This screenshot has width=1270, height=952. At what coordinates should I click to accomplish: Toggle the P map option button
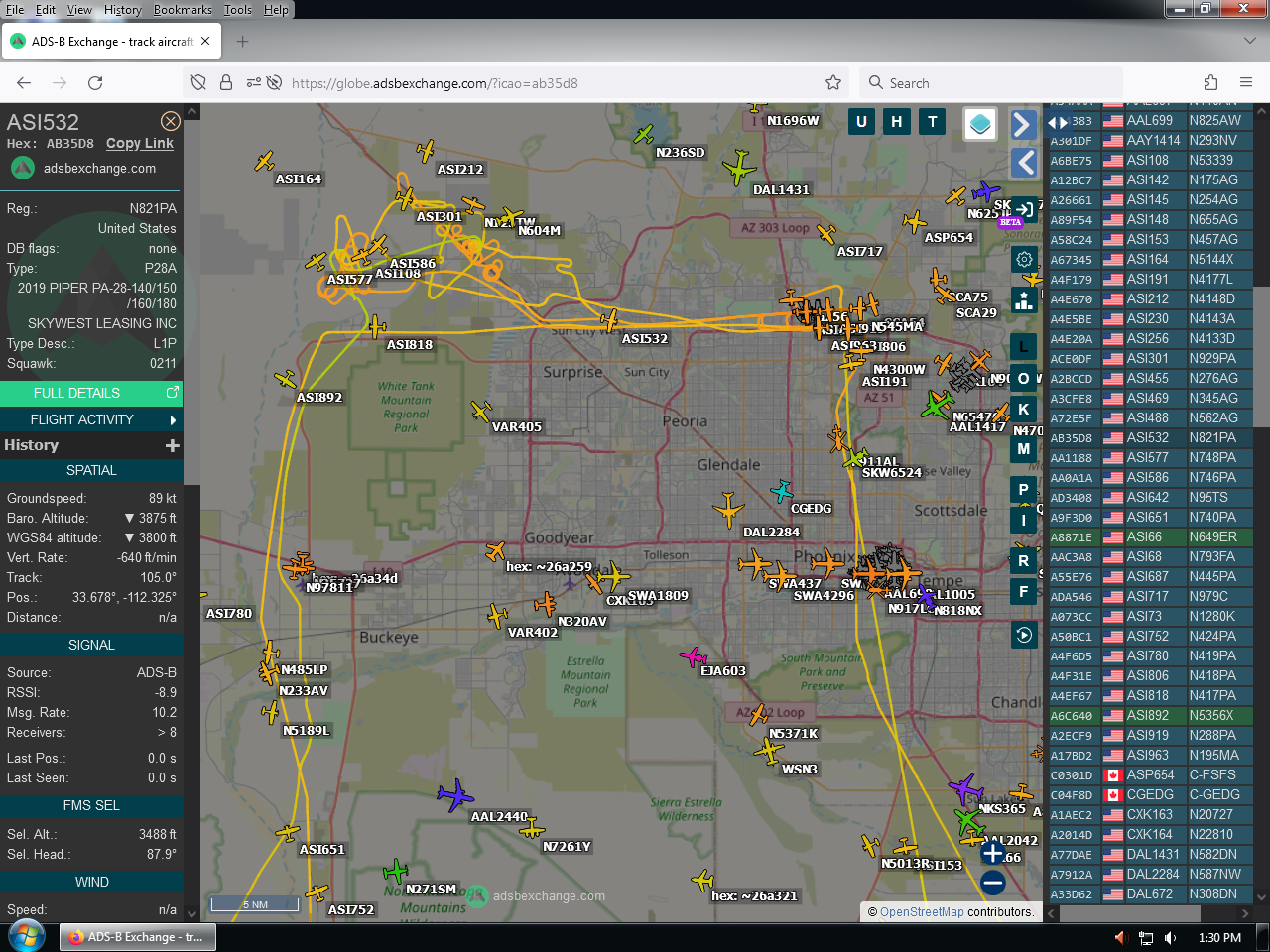(1024, 489)
